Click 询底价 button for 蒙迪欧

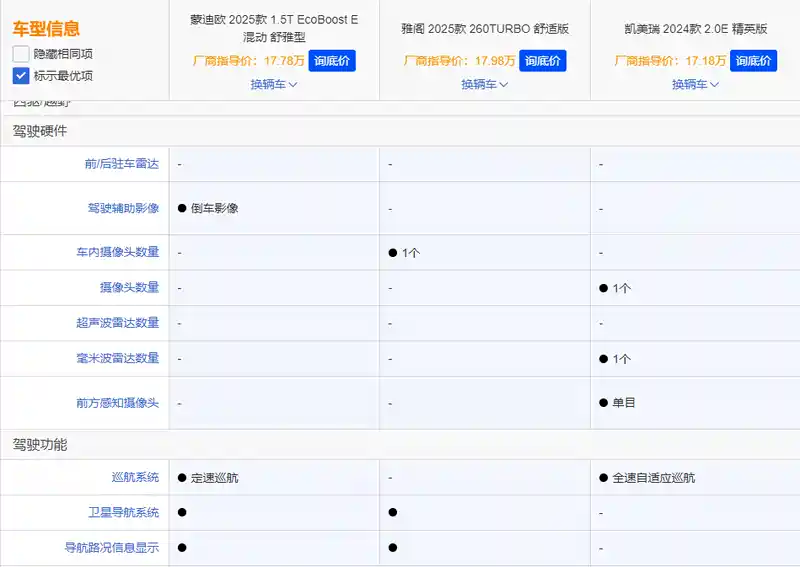pyautogui.click(x=332, y=61)
